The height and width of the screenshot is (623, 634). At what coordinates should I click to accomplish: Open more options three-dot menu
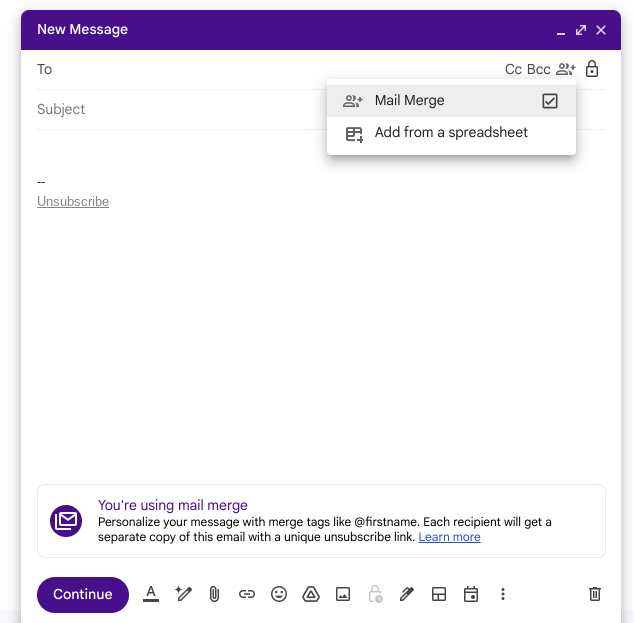click(x=503, y=594)
